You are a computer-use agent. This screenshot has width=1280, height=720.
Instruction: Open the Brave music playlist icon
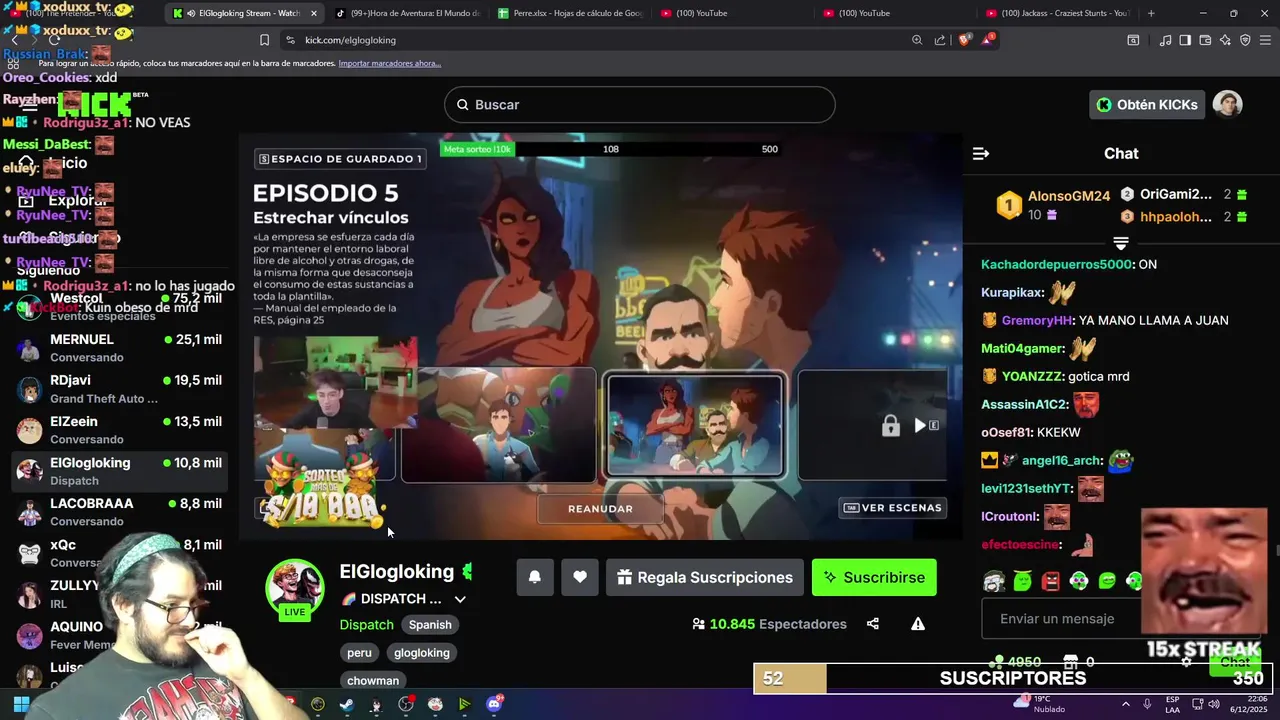click(1166, 40)
